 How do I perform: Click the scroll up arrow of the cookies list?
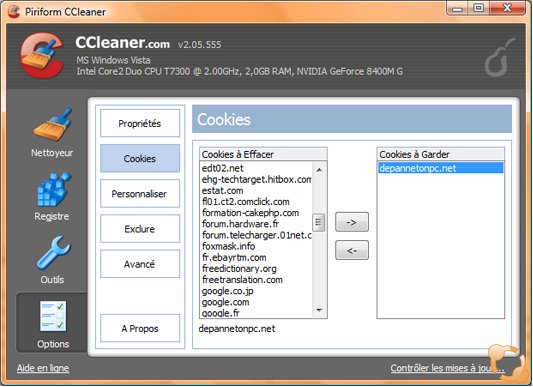pyautogui.click(x=319, y=169)
